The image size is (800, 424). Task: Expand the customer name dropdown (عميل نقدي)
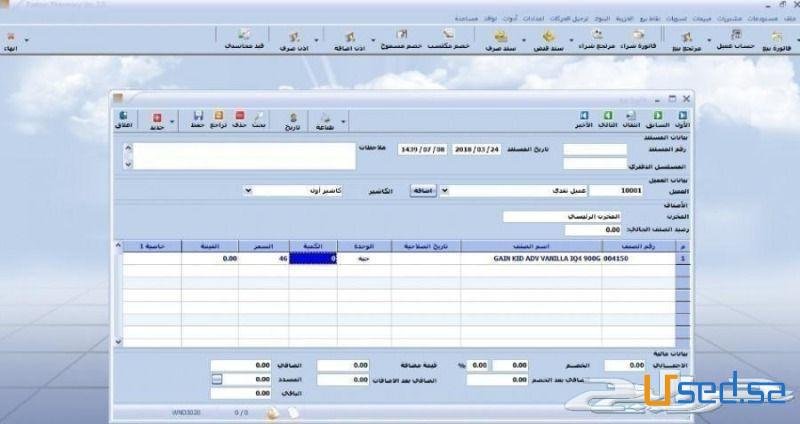point(445,189)
